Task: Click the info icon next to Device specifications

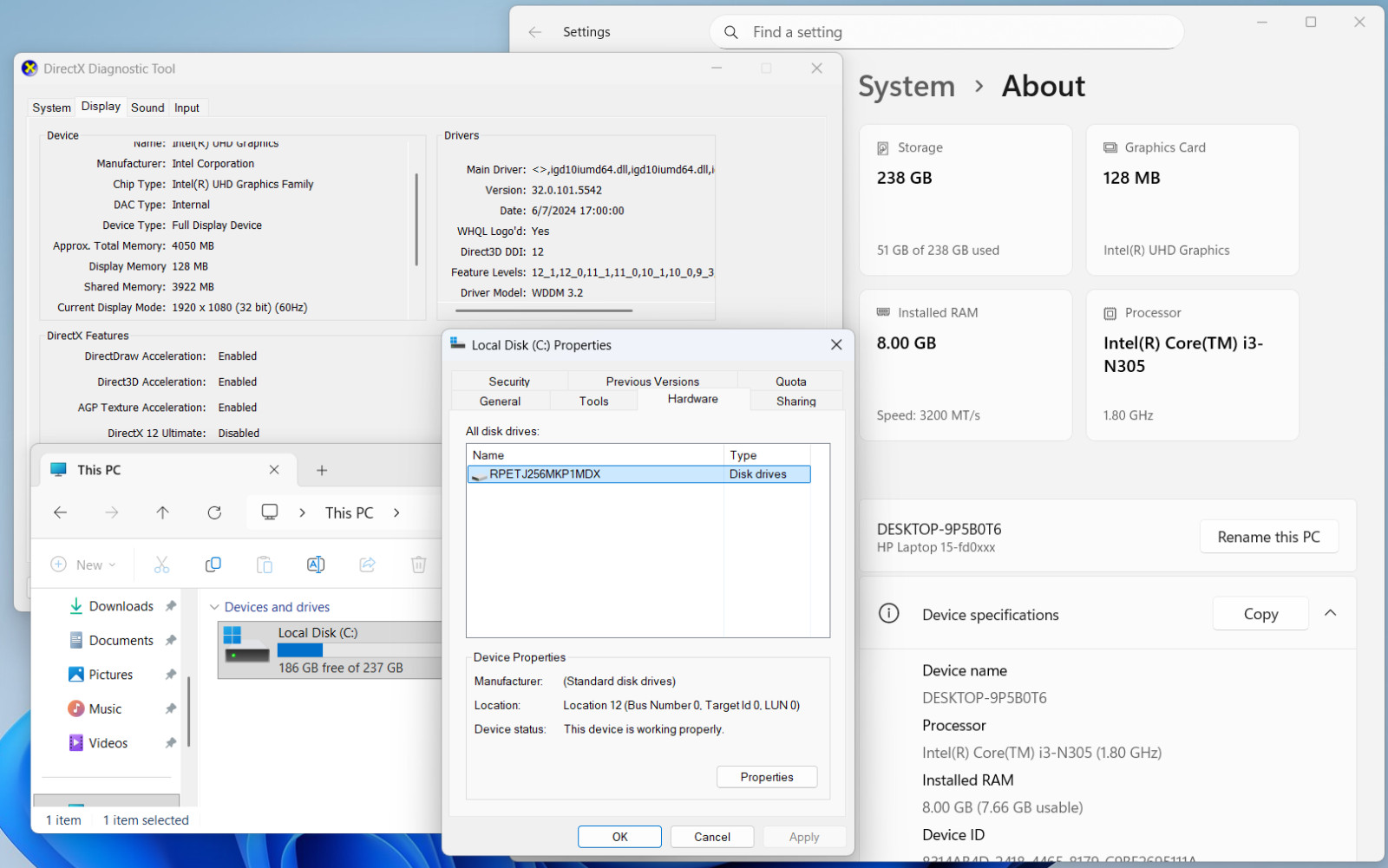Action: 889,614
